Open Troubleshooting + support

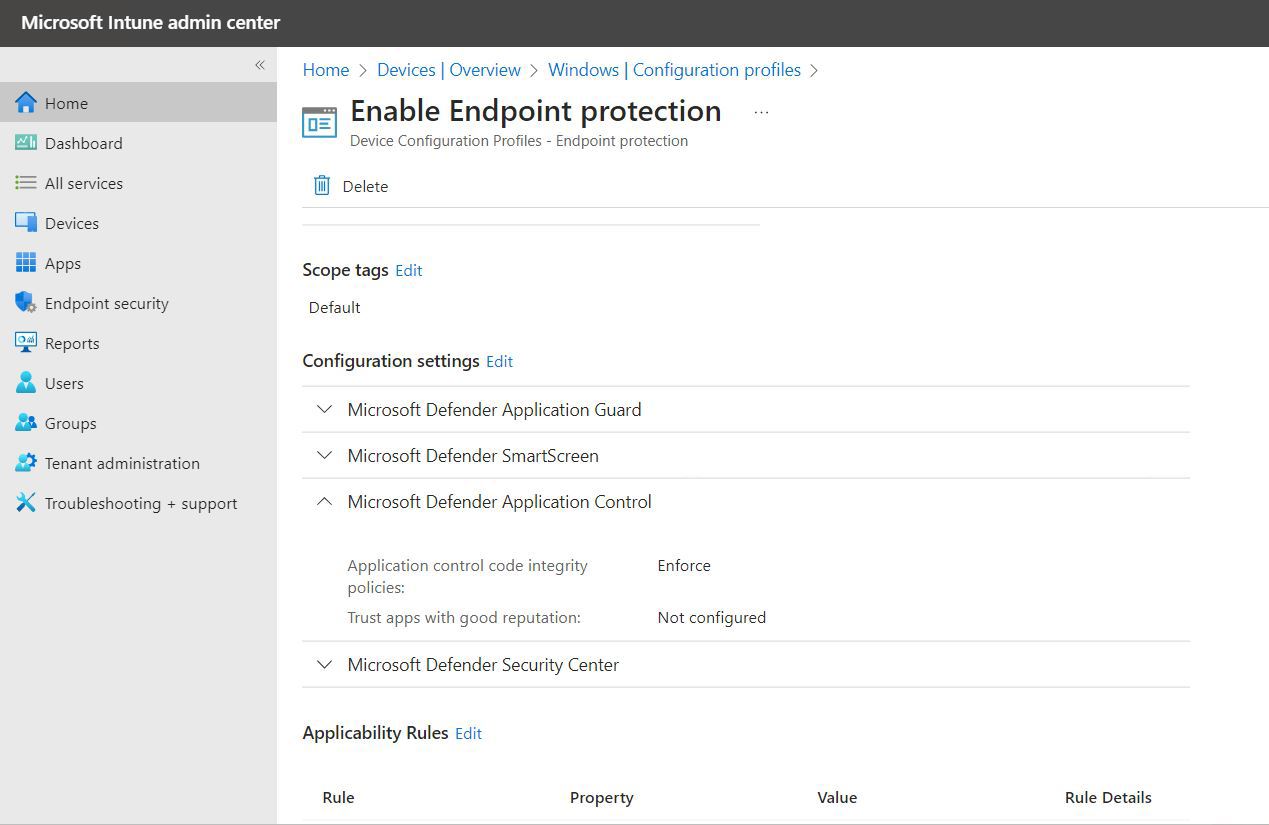(26, 503)
